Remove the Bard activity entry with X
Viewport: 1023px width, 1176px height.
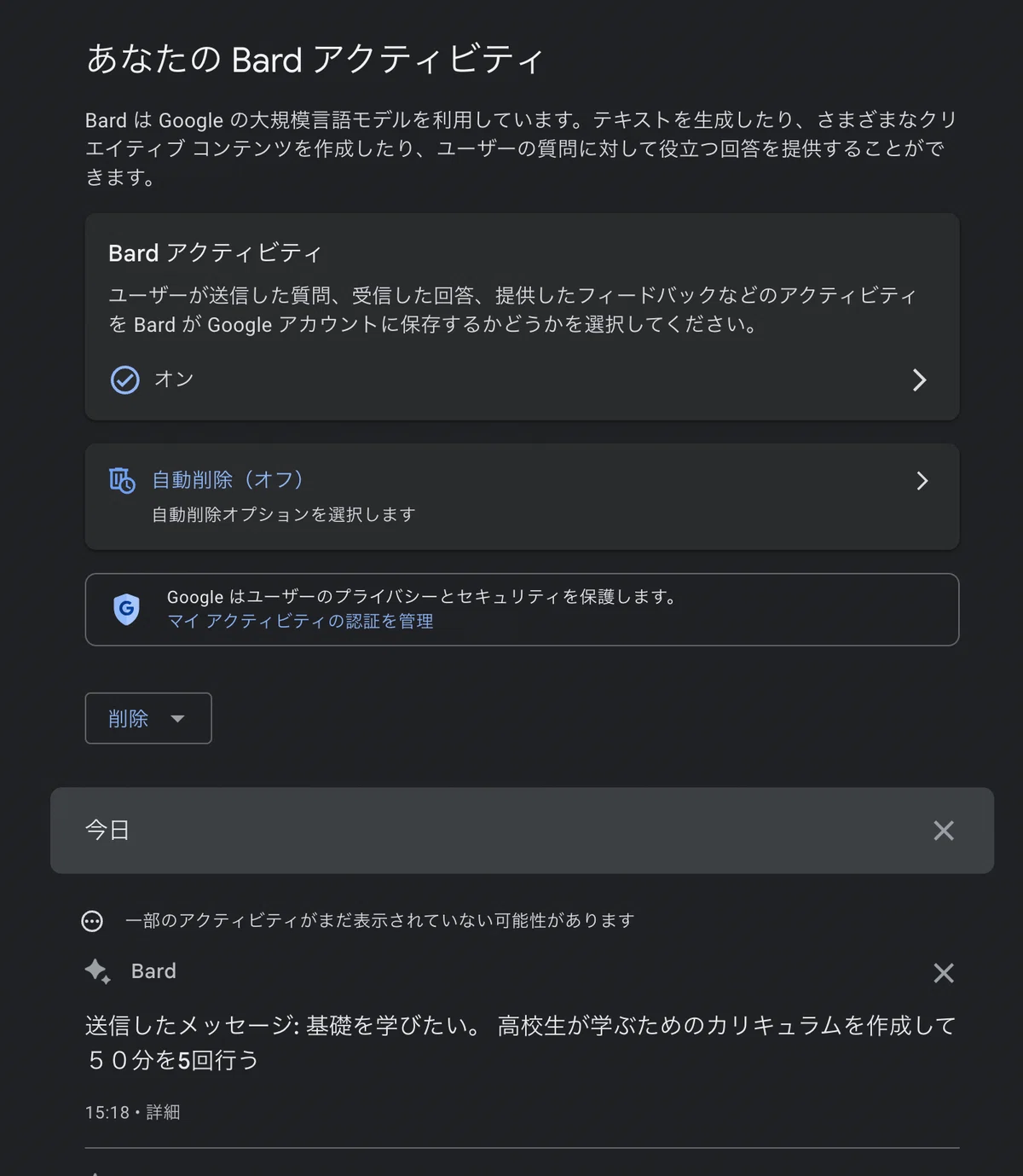point(944,973)
